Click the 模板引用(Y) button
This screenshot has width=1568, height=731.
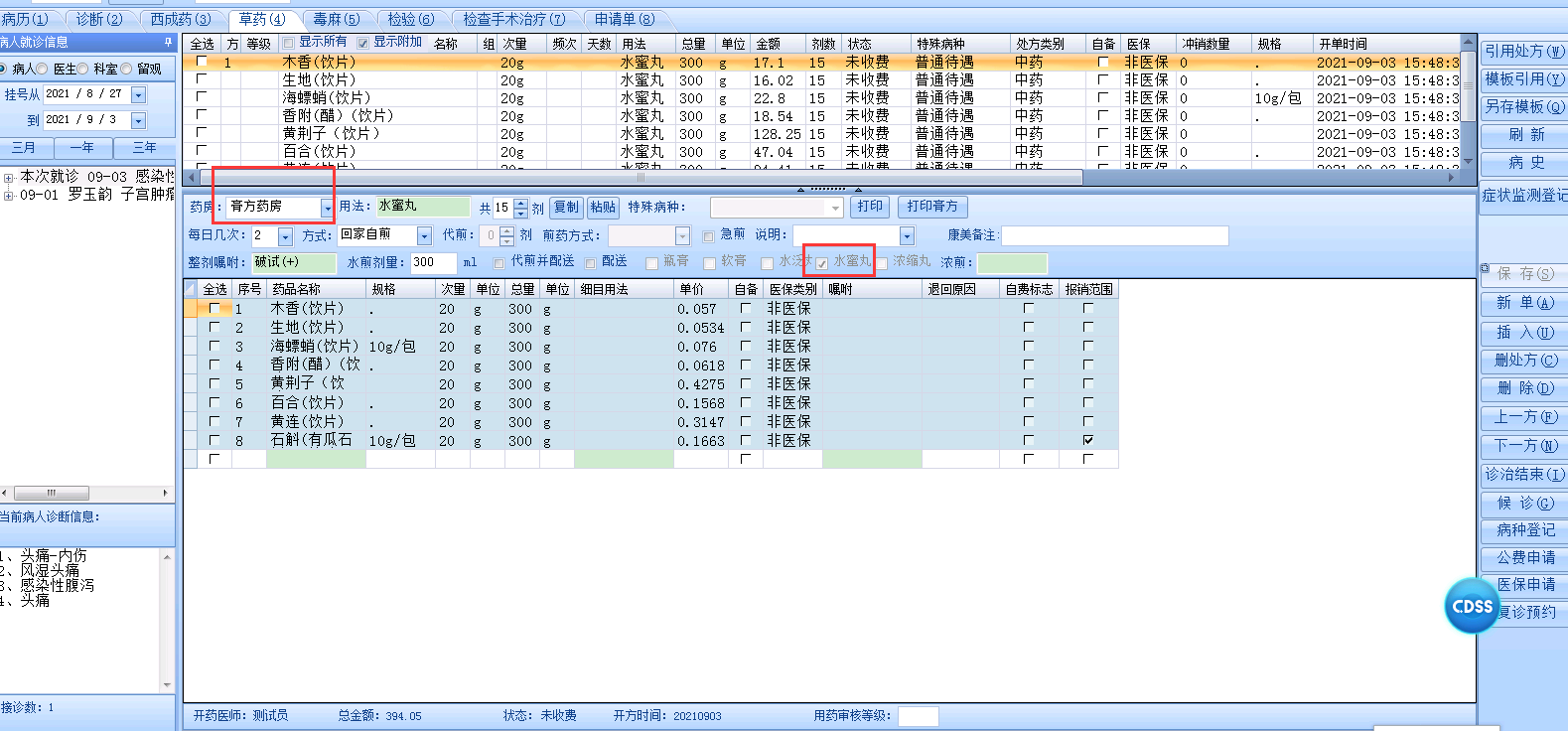[x=1524, y=79]
